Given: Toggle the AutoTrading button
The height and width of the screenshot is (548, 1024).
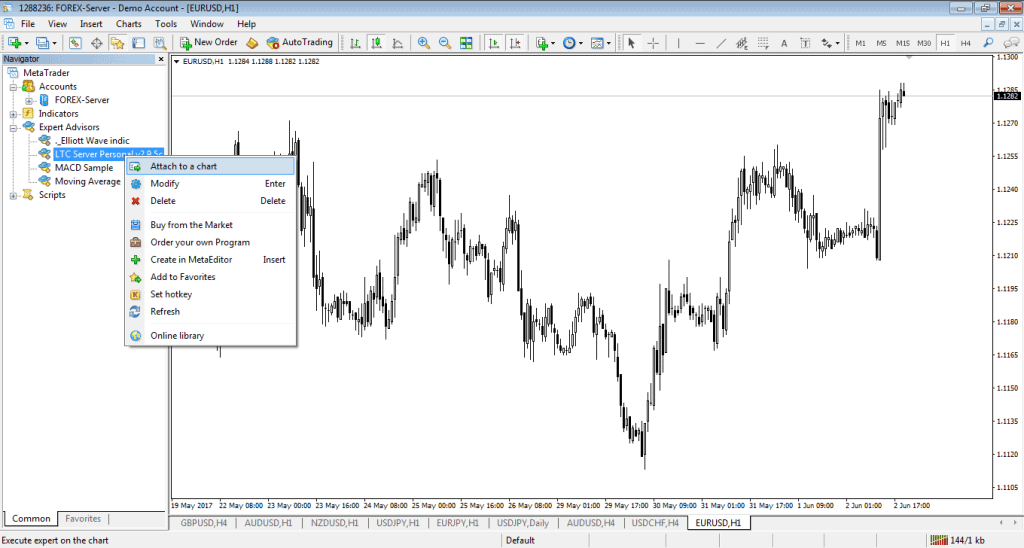Looking at the screenshot, I should click(300, 42).
